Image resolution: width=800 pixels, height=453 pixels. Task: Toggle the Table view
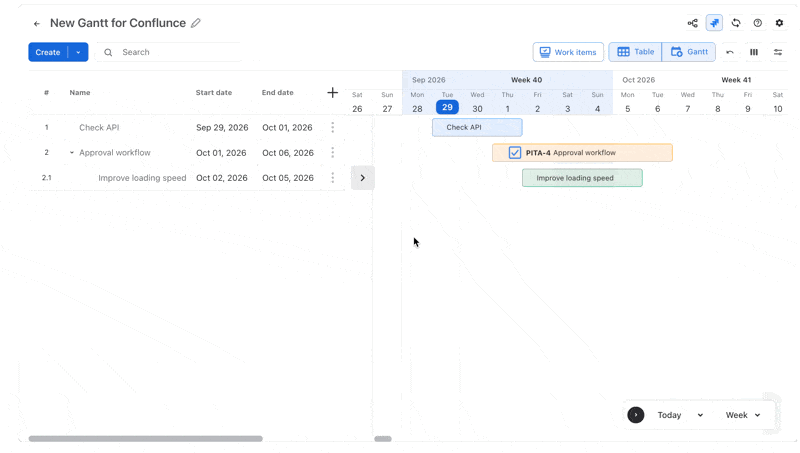coord(635,52)
